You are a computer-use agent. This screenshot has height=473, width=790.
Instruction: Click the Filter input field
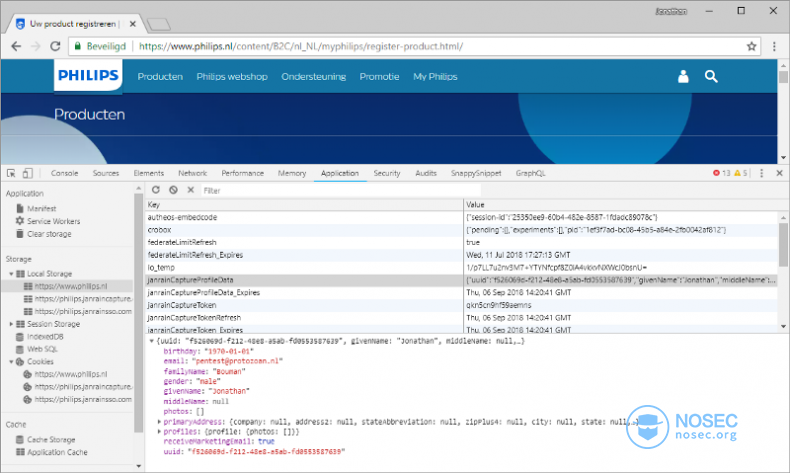(x=341, y=190)
